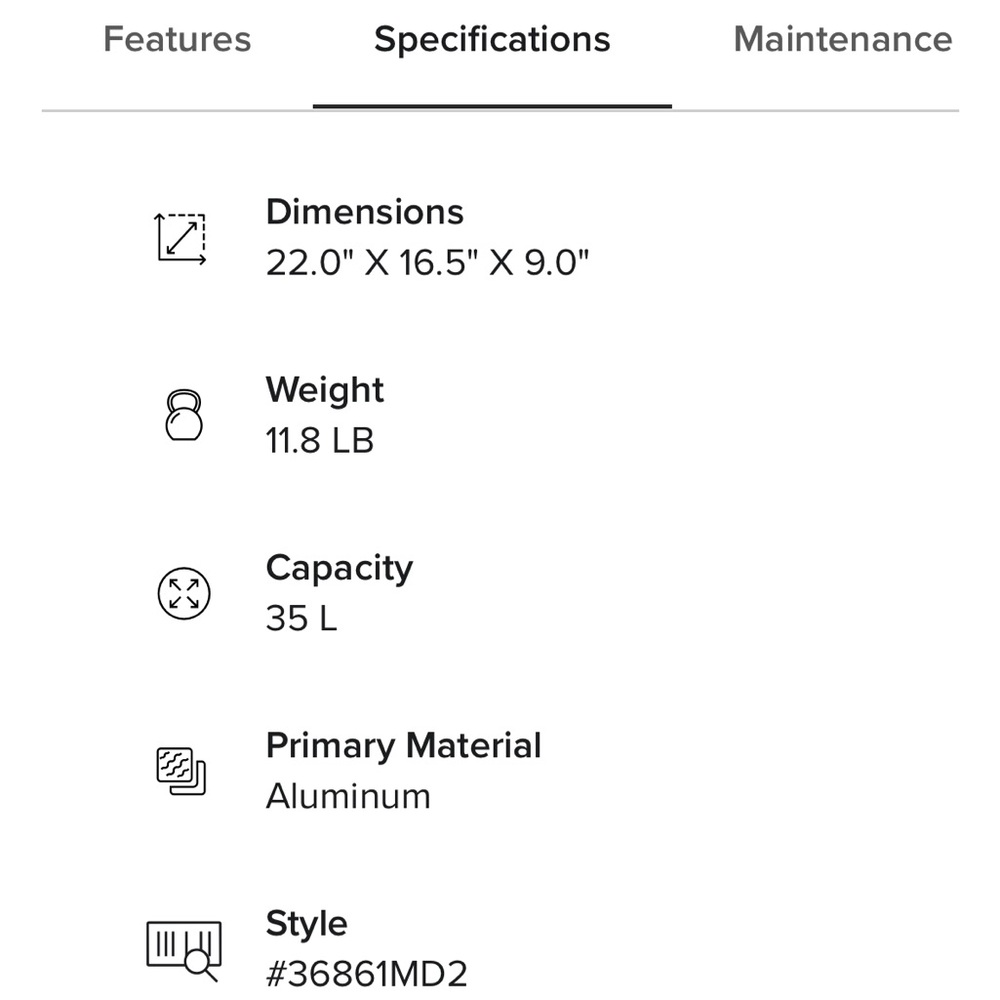The height and width of the screenshot is (1000, 1000).
Task: Click the style barcode search icon
Action: (184, 946)
